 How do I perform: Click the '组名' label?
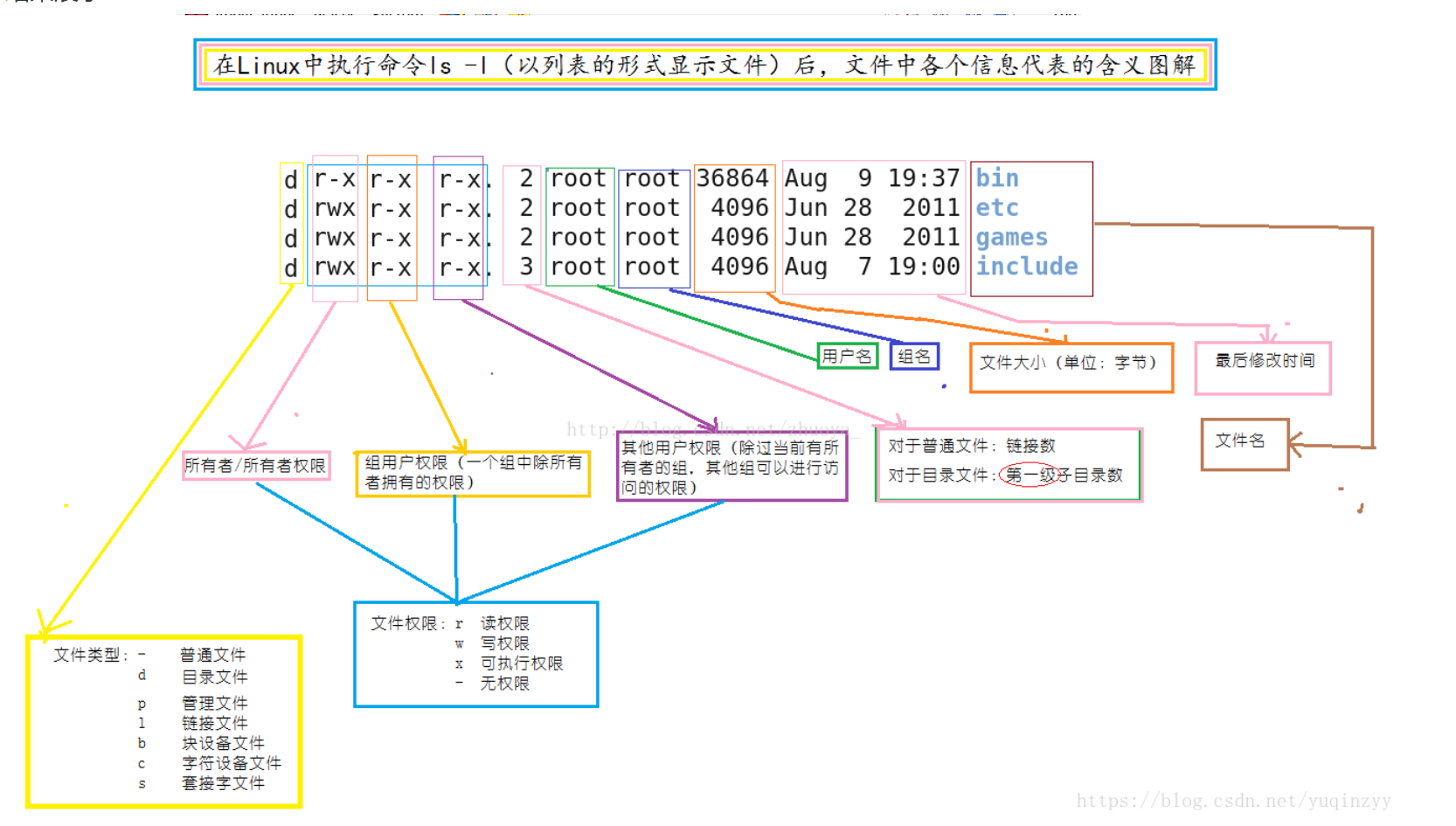pyautogui.click(x=914, y=357)
